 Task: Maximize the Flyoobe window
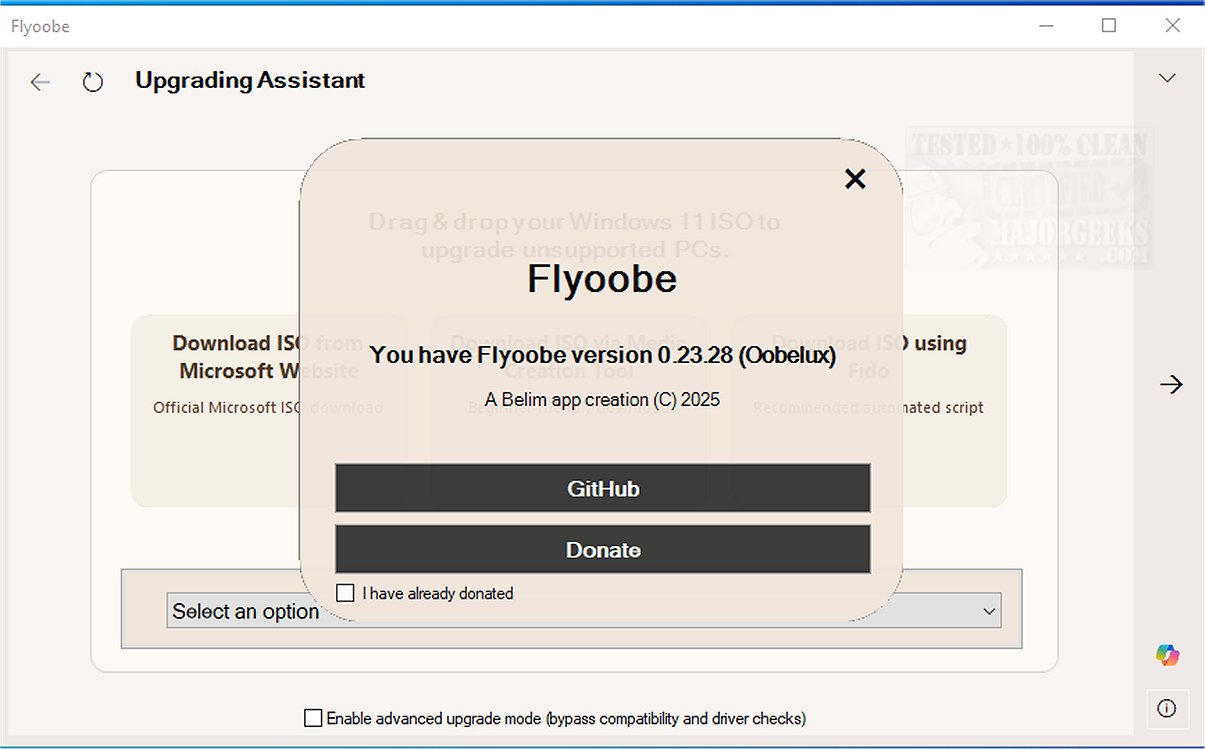click(1109, 26)
